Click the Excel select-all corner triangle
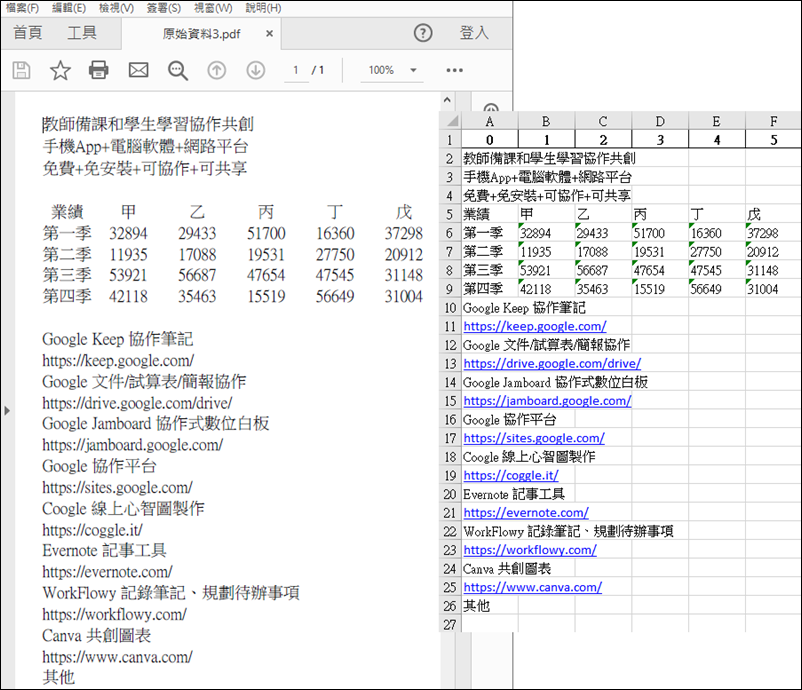This screenshot has height=690, width=802. point(451,121)
